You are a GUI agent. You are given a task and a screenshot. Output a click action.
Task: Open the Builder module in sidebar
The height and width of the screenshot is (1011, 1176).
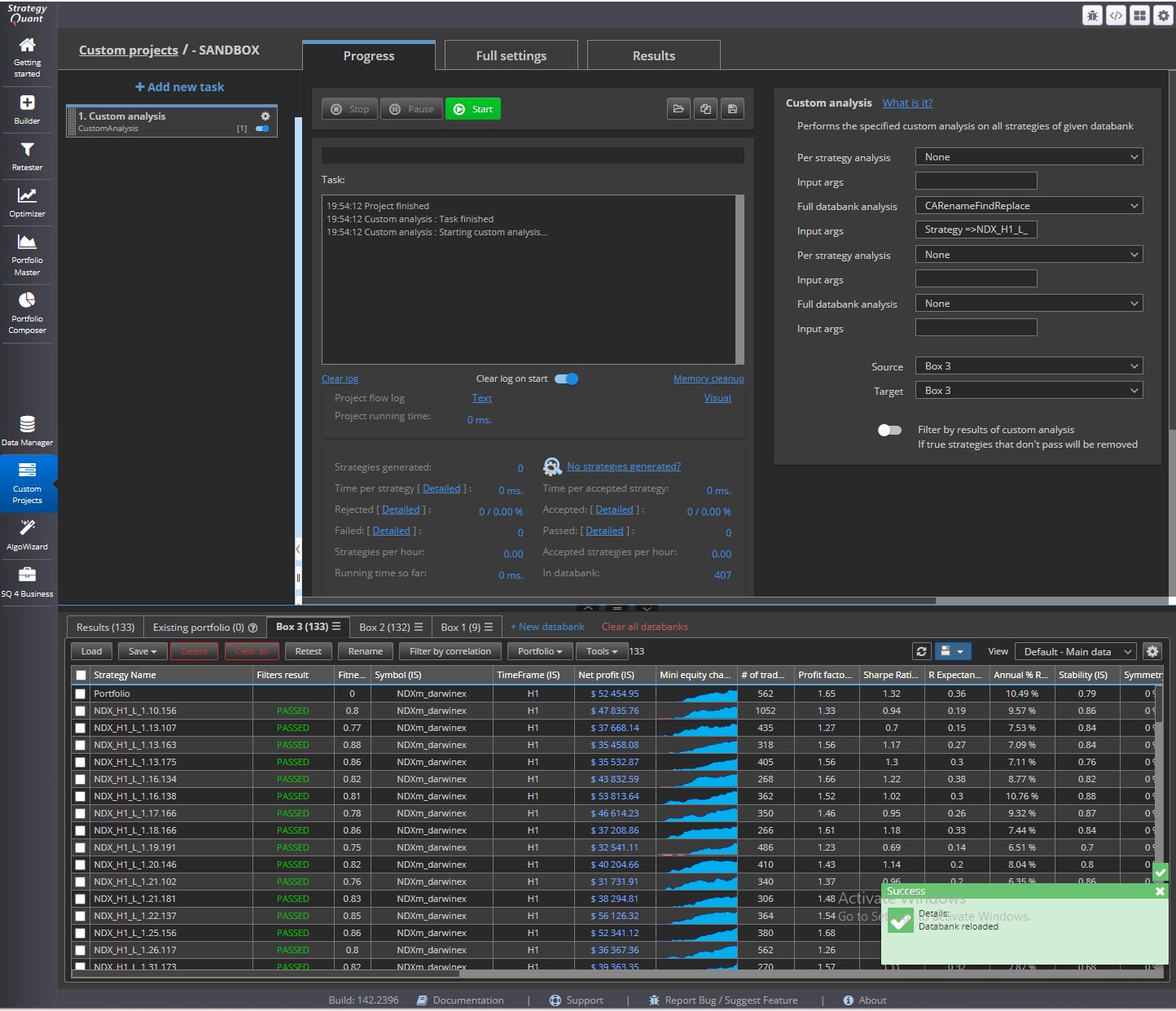[x=27, y=109]
